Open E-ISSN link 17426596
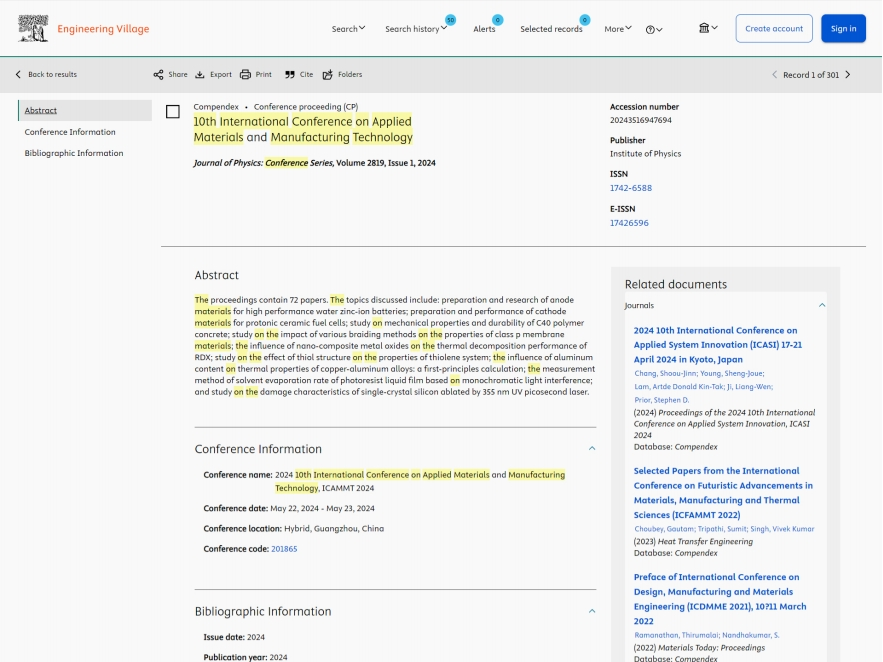Image resolution: width=883 pixels, height=662 pixels. tap(629, 223)
